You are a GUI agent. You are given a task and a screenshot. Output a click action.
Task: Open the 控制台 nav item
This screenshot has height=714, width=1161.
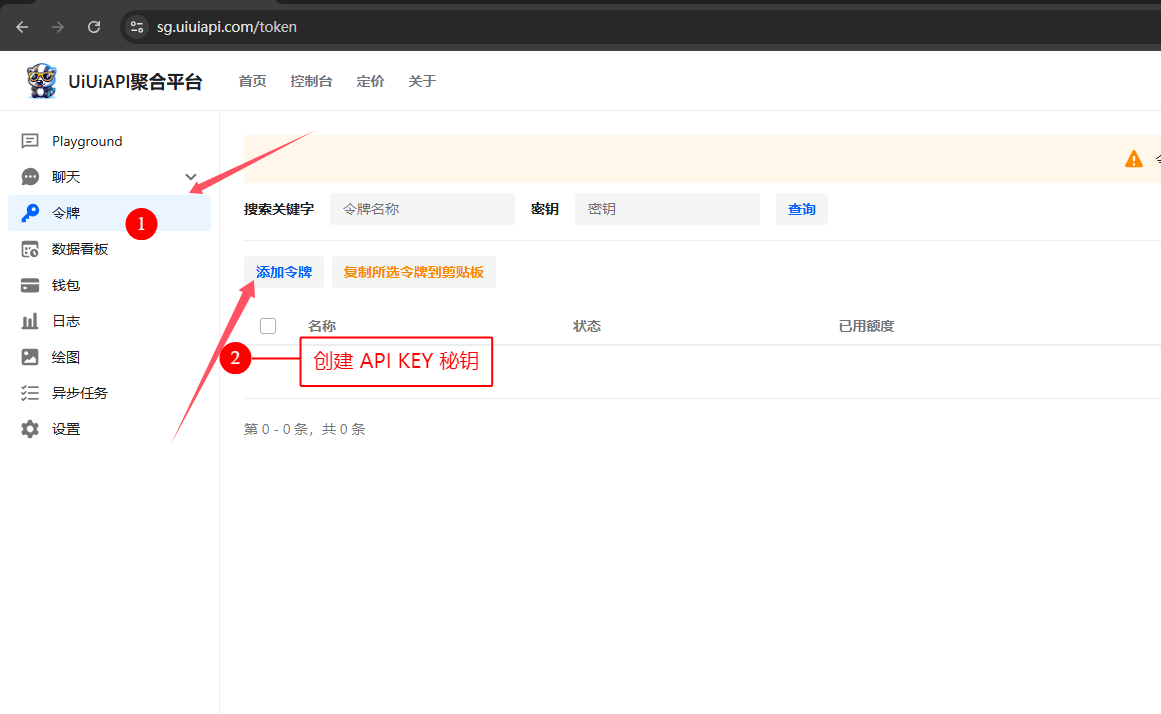click(311, 81)
